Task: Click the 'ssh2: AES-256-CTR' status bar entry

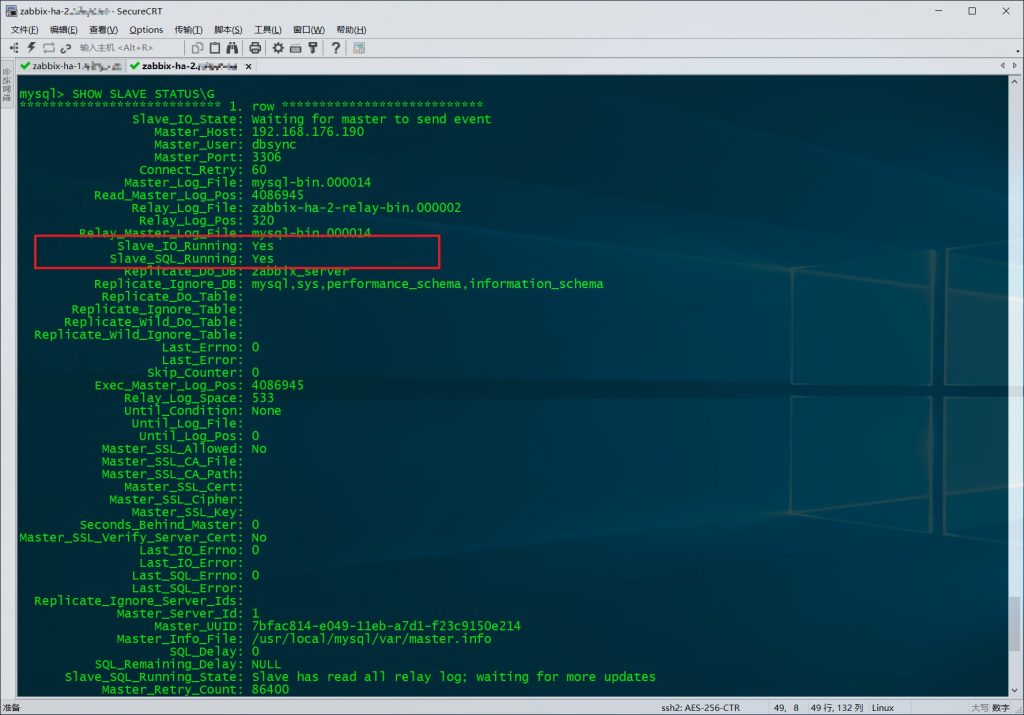Action: click(x=700, y=708)
